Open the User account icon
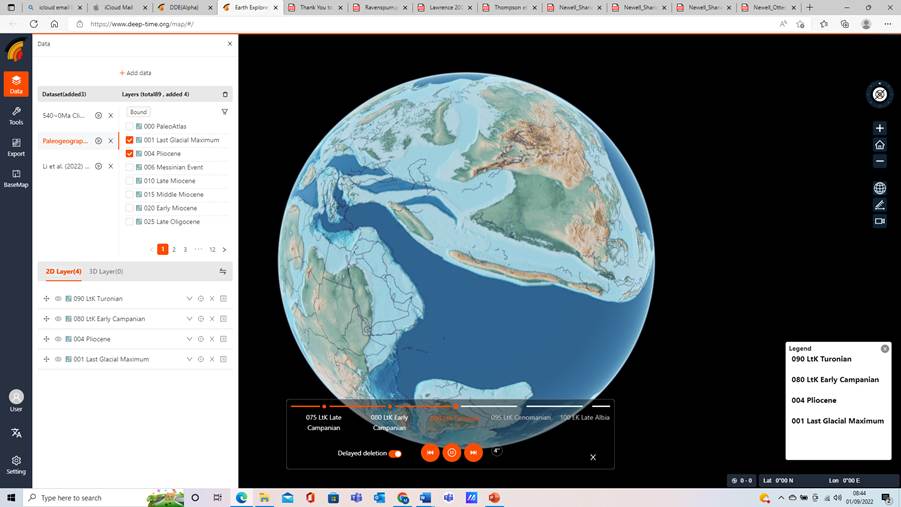 (16, 400)
